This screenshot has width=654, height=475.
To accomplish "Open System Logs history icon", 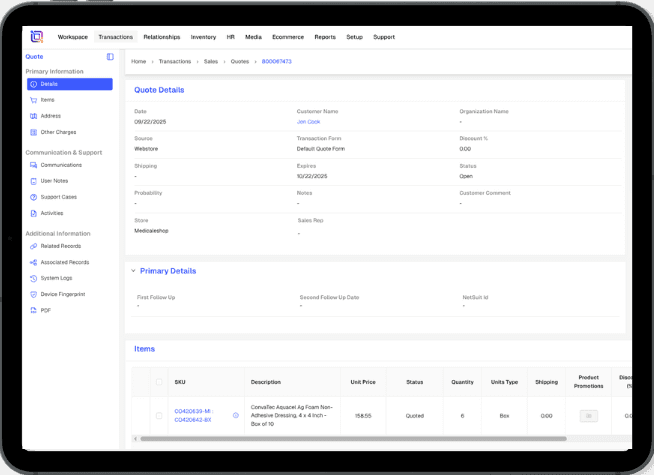I will tap(34, 278).
